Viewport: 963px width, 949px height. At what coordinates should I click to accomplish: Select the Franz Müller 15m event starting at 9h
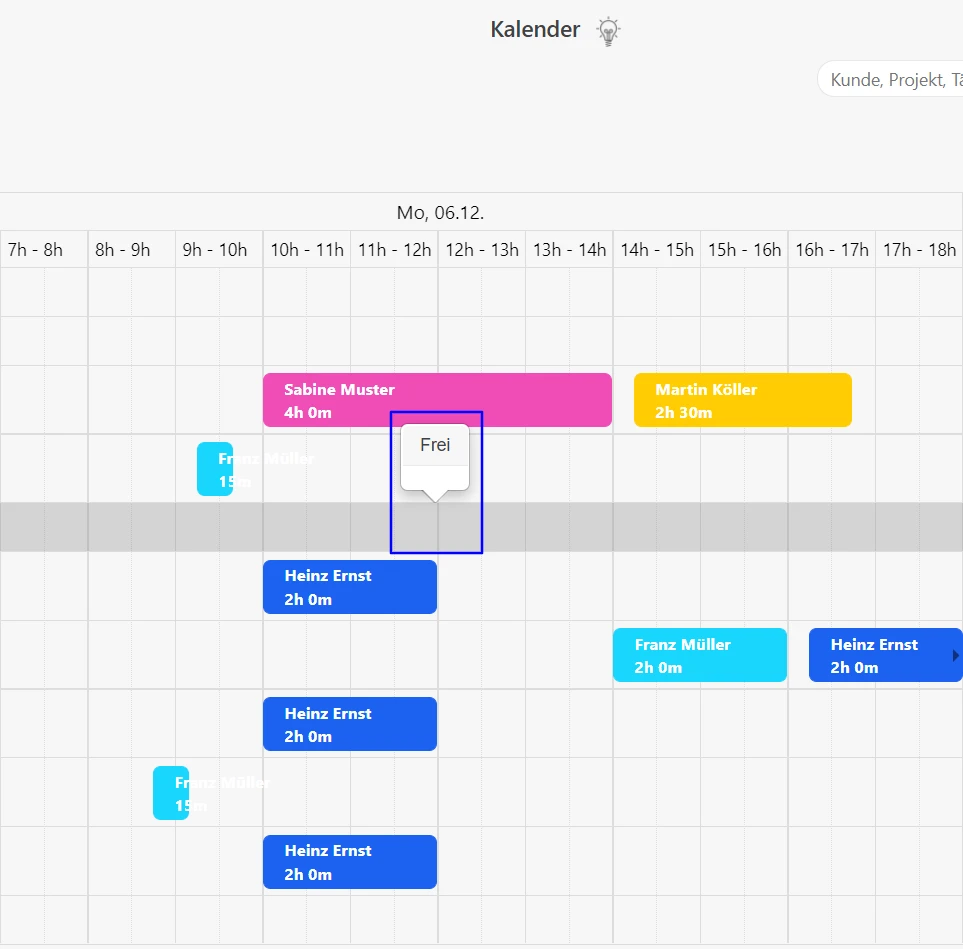click(x=214, y=469)
